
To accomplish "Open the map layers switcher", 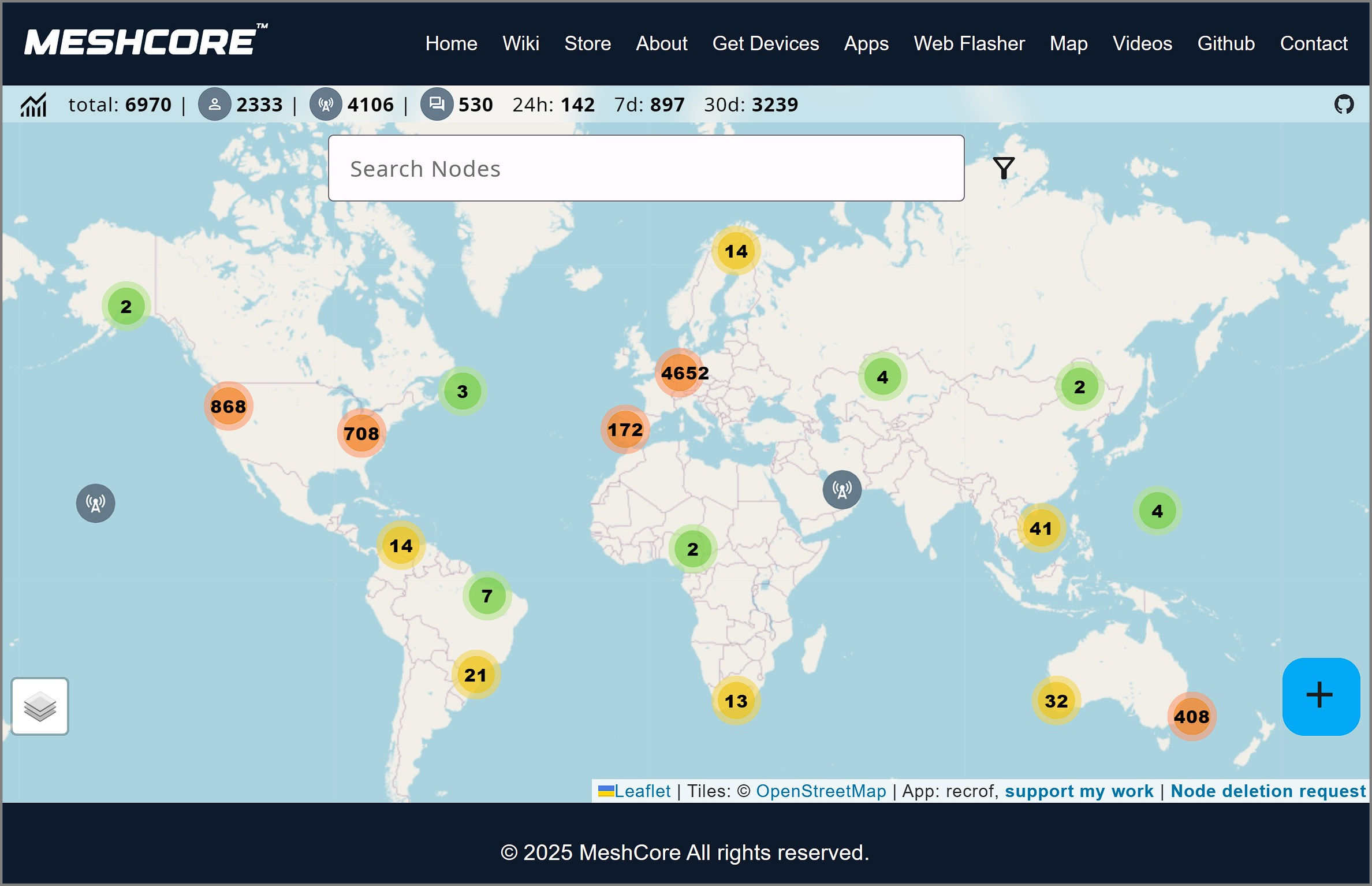I will (39, 706).
